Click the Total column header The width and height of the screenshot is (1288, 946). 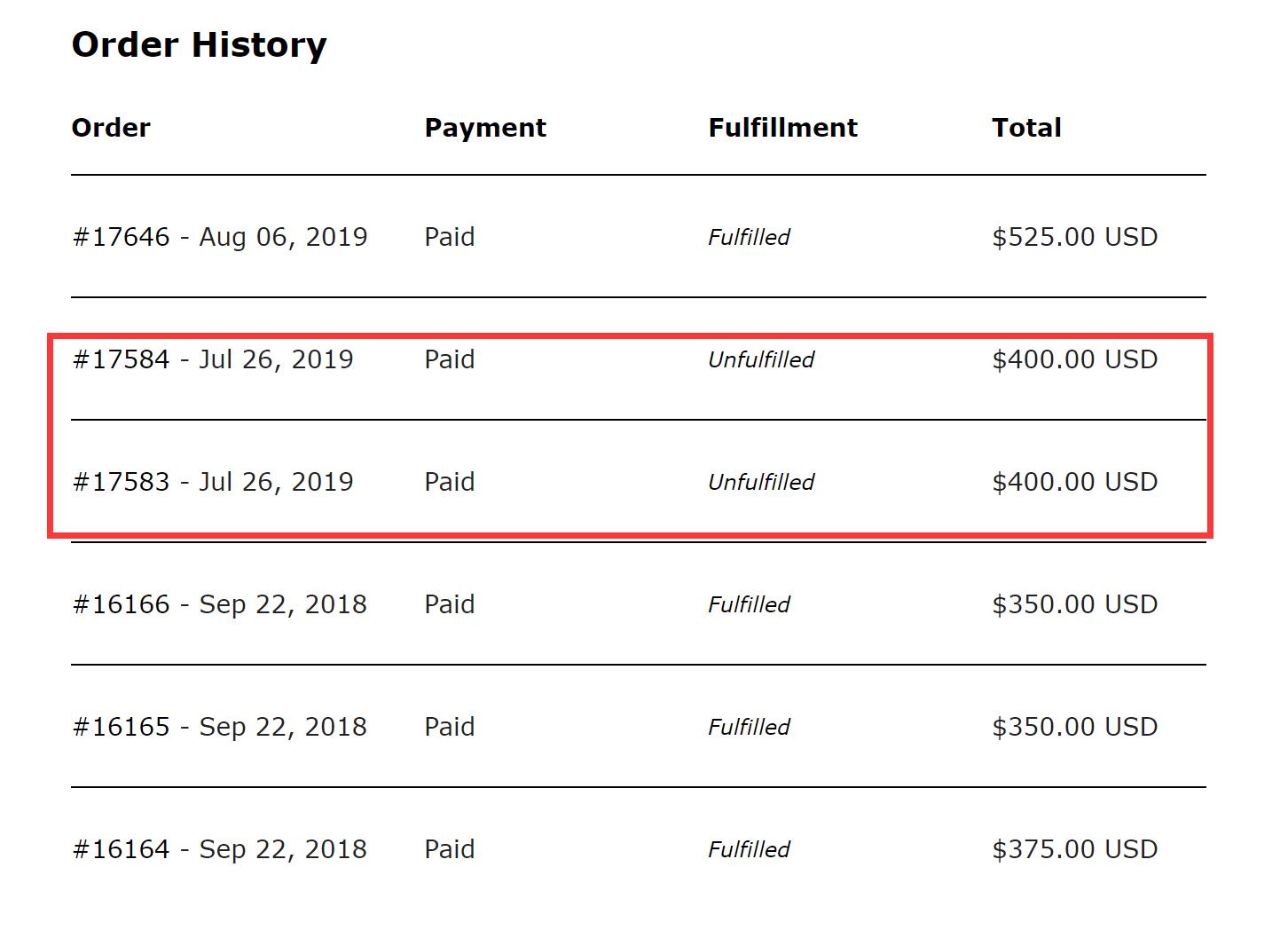click(x=1026, y=128)
